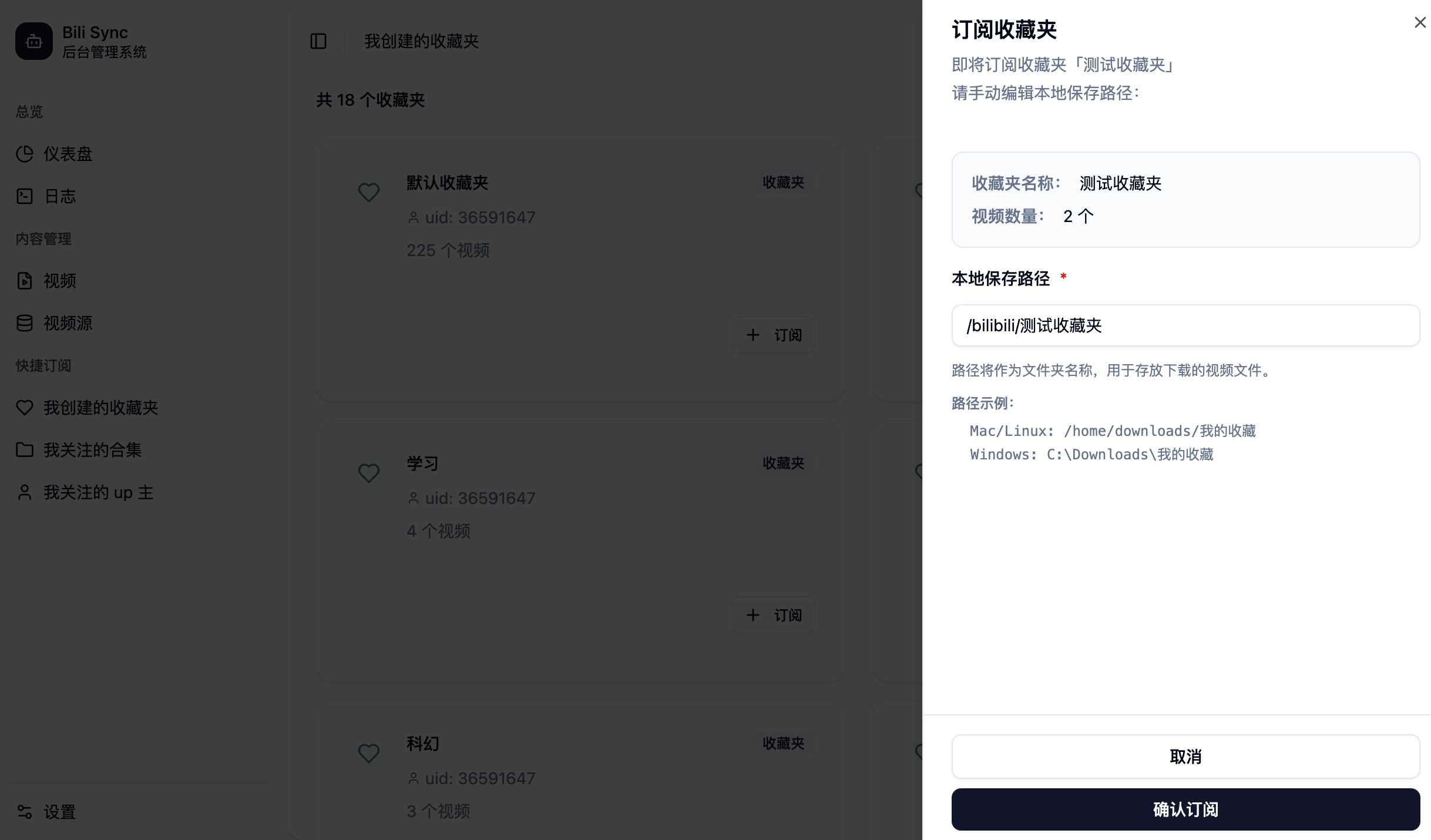
Task: Toggle the sidebar panel icon
Action: [x=318, y=41]
